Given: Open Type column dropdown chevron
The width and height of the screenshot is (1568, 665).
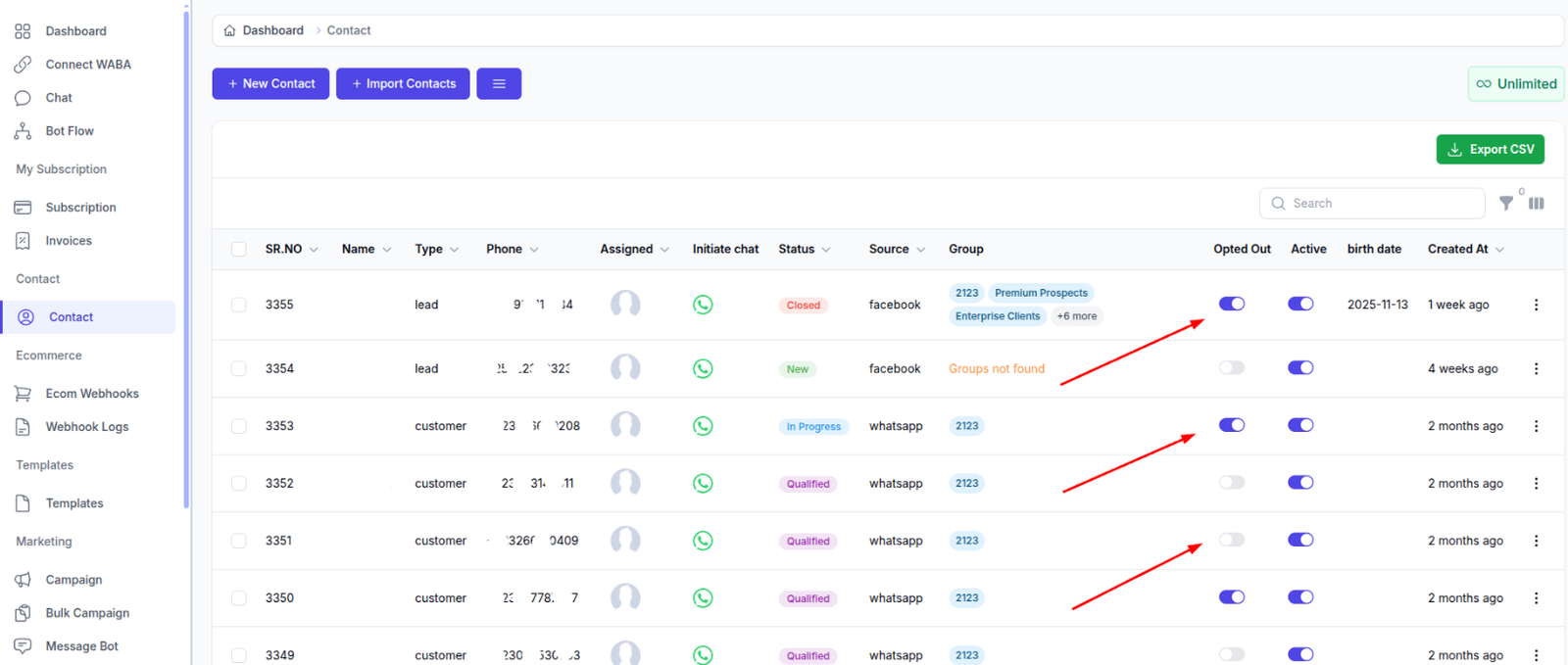Looking at the screenshot, I should coord(454,250).
